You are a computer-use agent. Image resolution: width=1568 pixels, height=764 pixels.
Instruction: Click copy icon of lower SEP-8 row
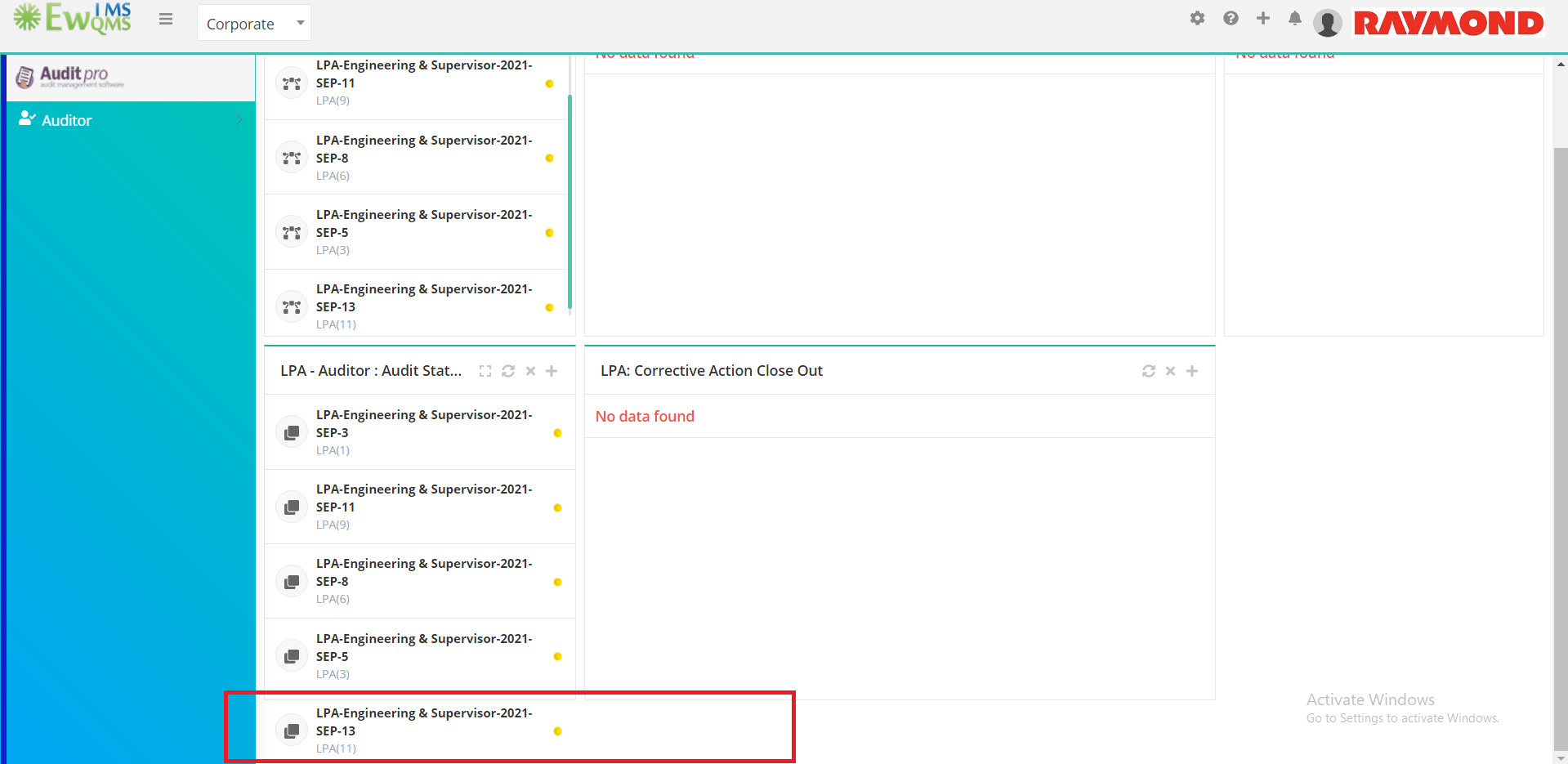pyautogui.click(x=292, y=582)
